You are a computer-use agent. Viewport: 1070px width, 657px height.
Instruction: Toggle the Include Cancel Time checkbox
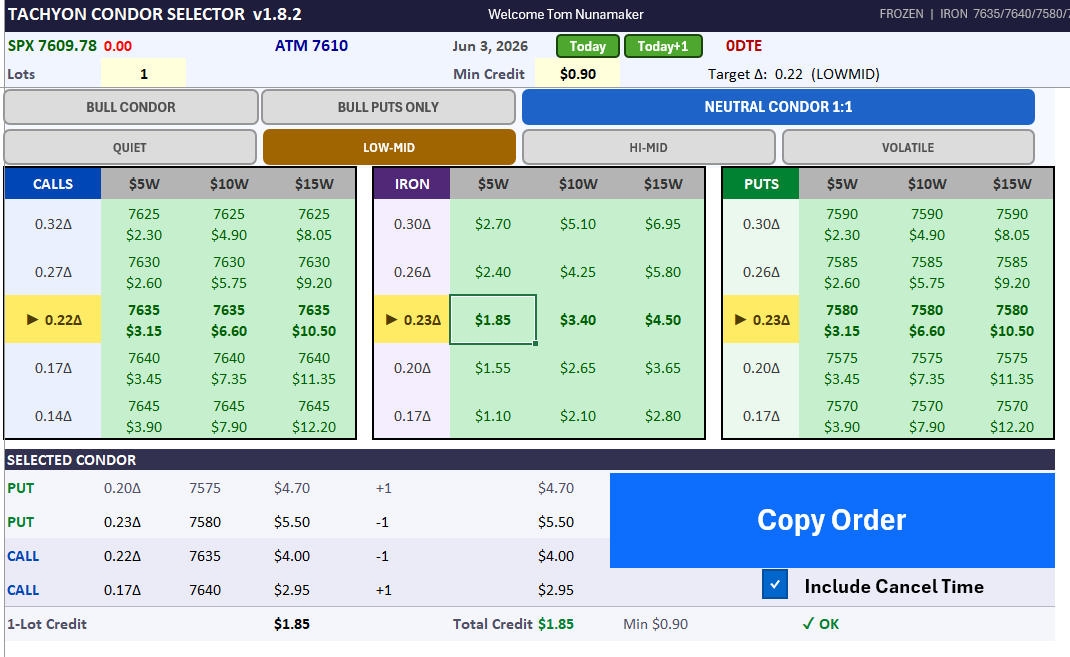(x=775, y=585)
